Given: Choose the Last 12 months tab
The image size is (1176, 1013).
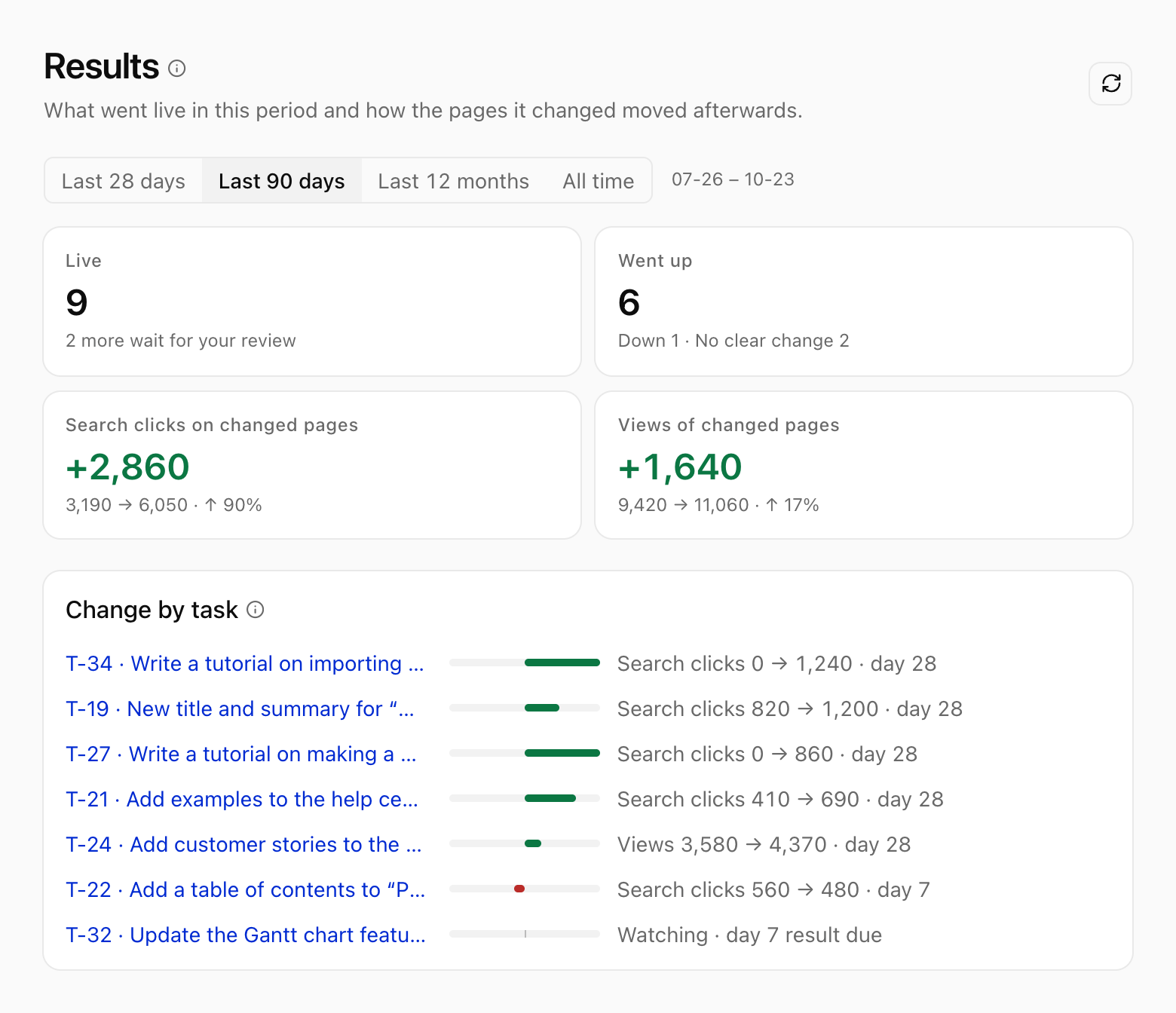Looking at the screenshot, I should pyautogui.click(x=454, y=181).
